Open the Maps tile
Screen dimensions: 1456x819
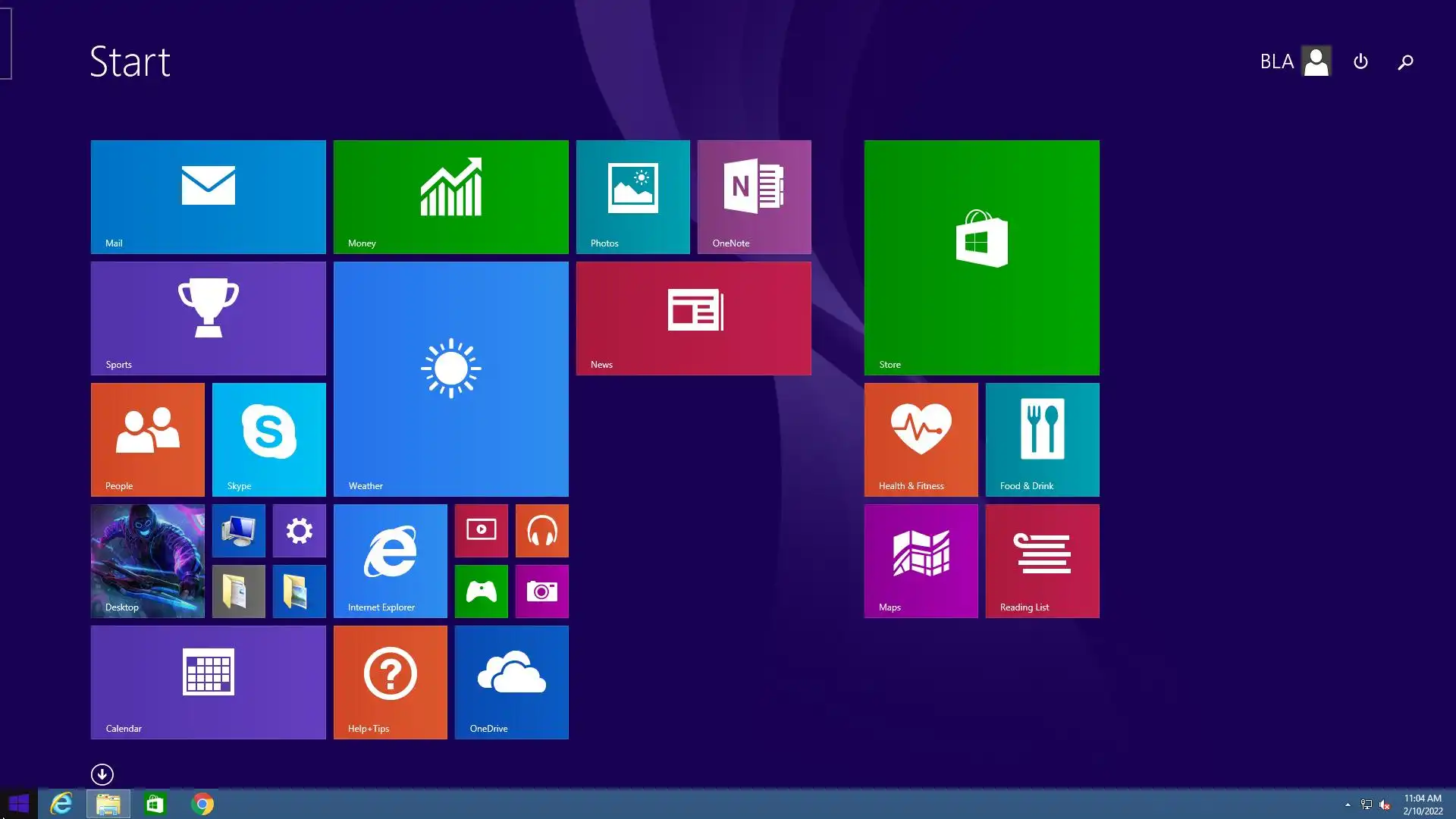tap(921, 560)
